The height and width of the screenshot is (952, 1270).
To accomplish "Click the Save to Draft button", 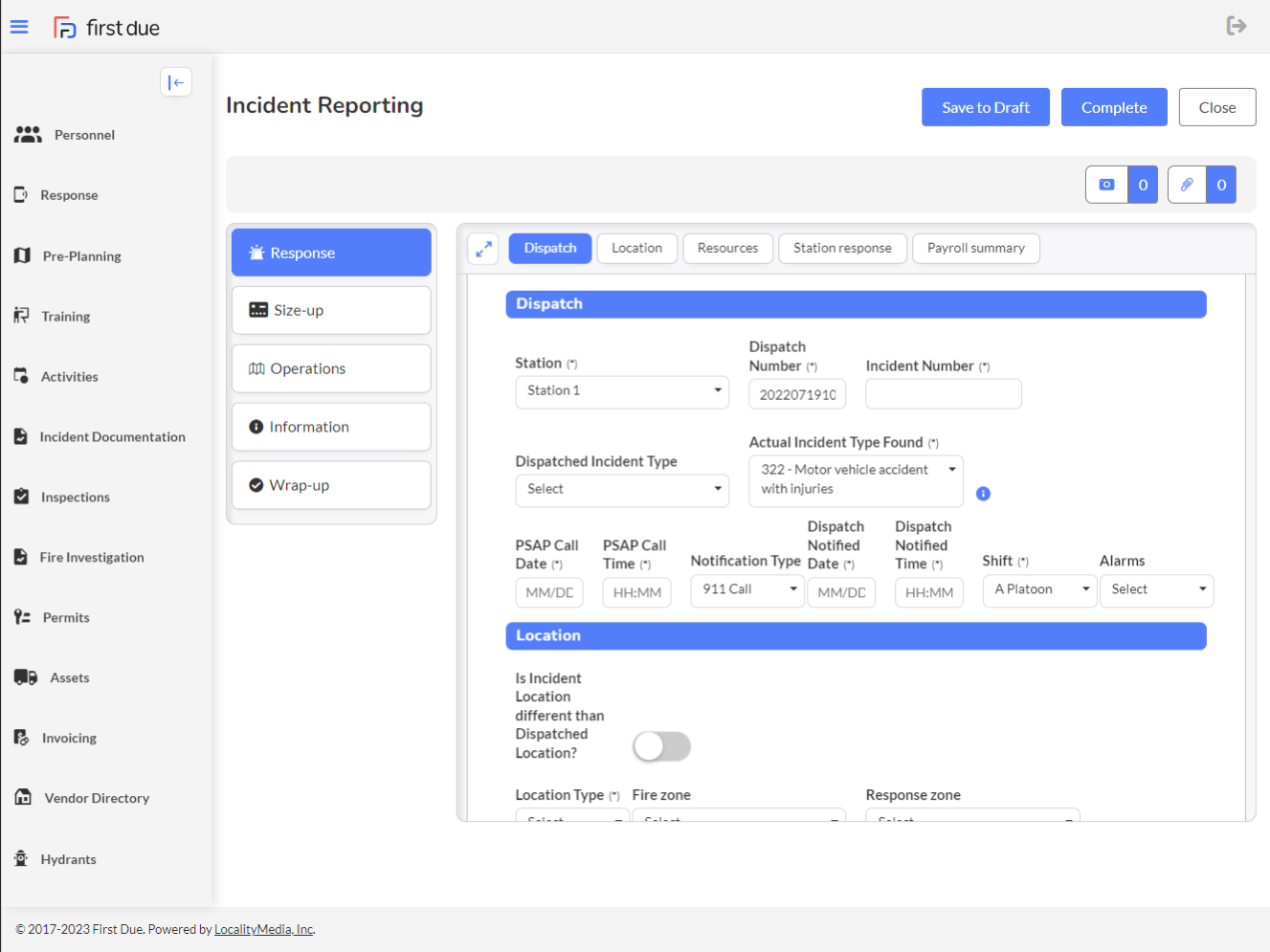I will [x=985, y=107].
